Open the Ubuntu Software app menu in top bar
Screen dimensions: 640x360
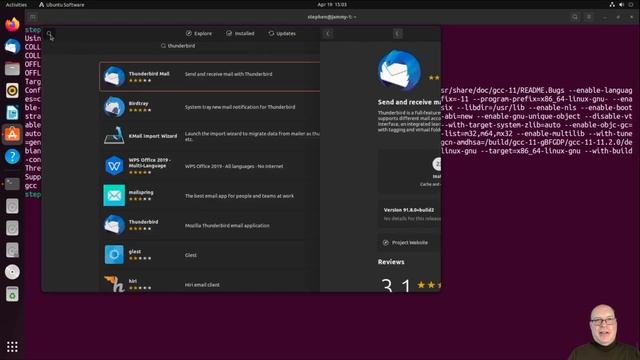point(61,4)
